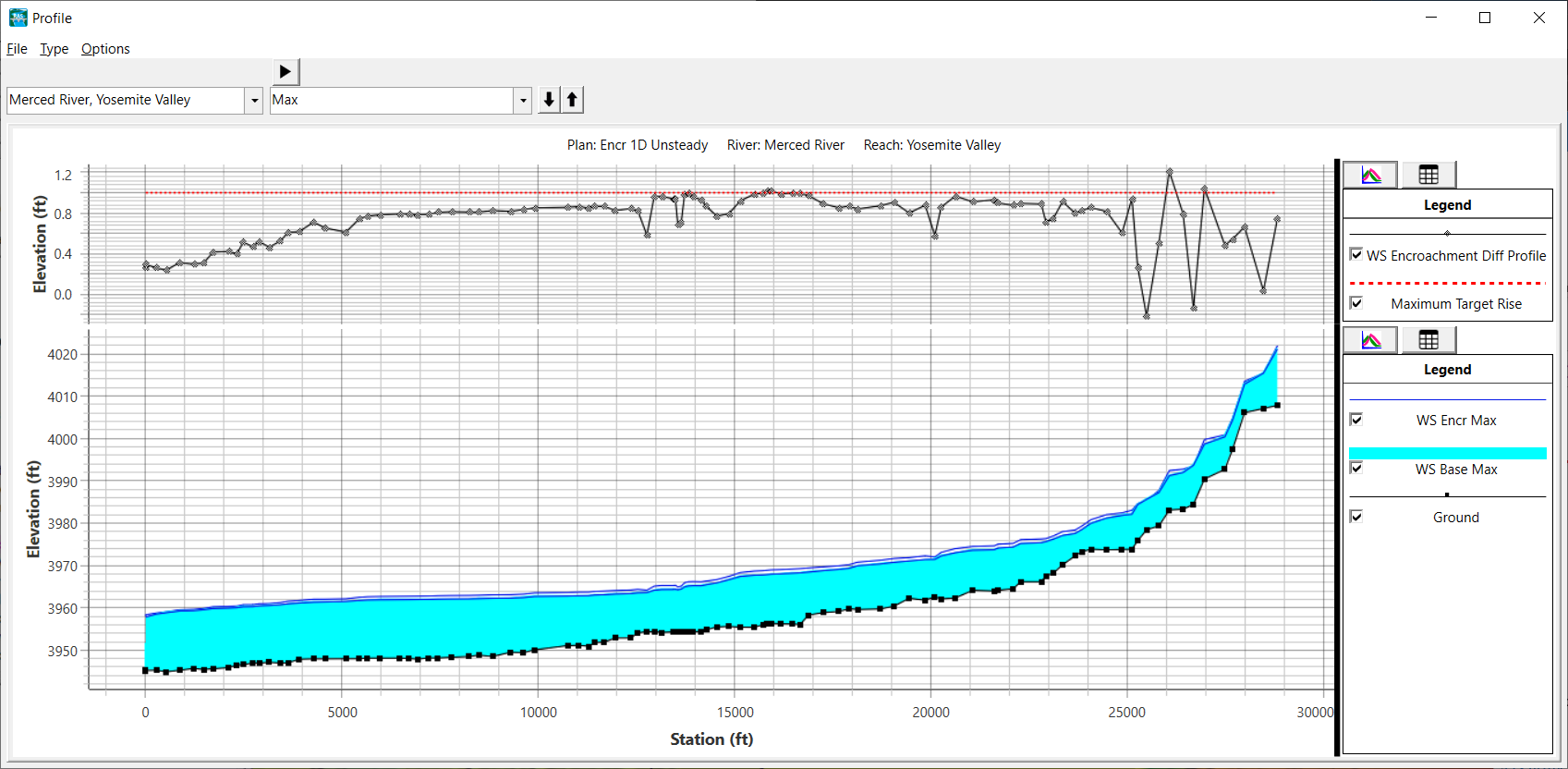Disable WS Encr Max checkbox

(1356, 420)
